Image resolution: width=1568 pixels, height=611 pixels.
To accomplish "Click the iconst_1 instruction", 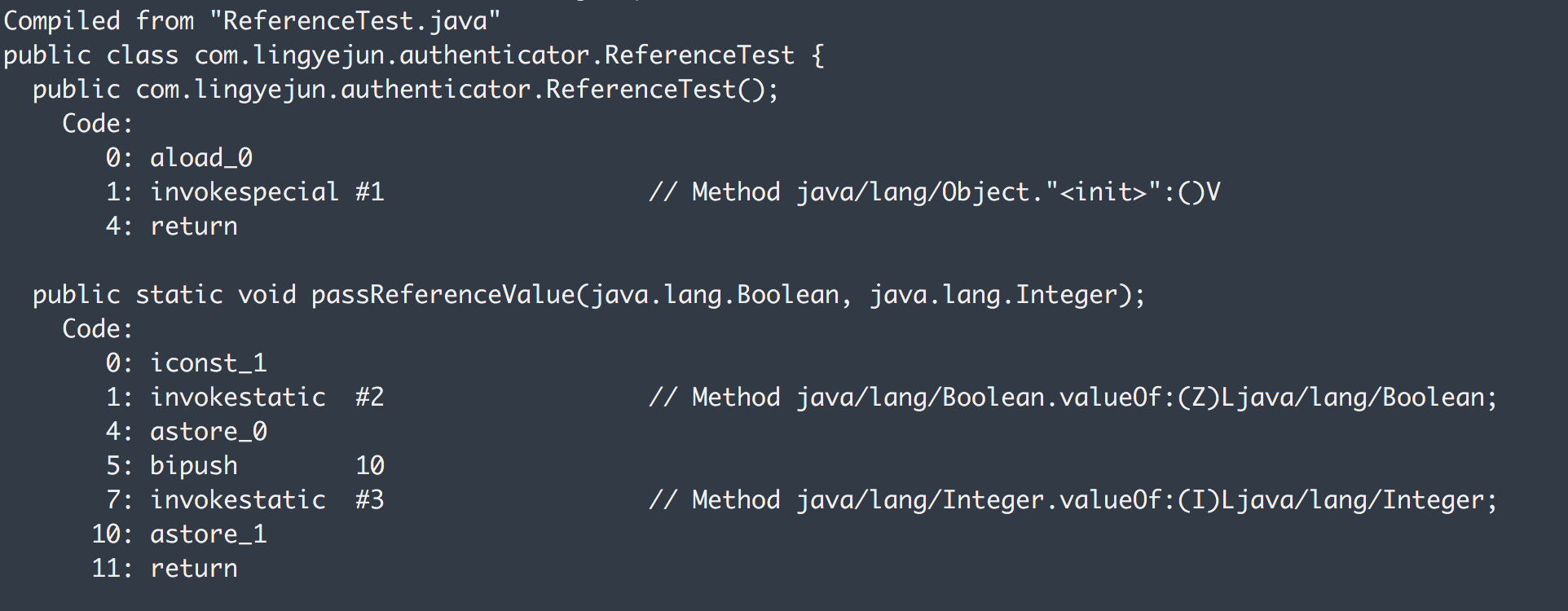I will coord(209,363).
